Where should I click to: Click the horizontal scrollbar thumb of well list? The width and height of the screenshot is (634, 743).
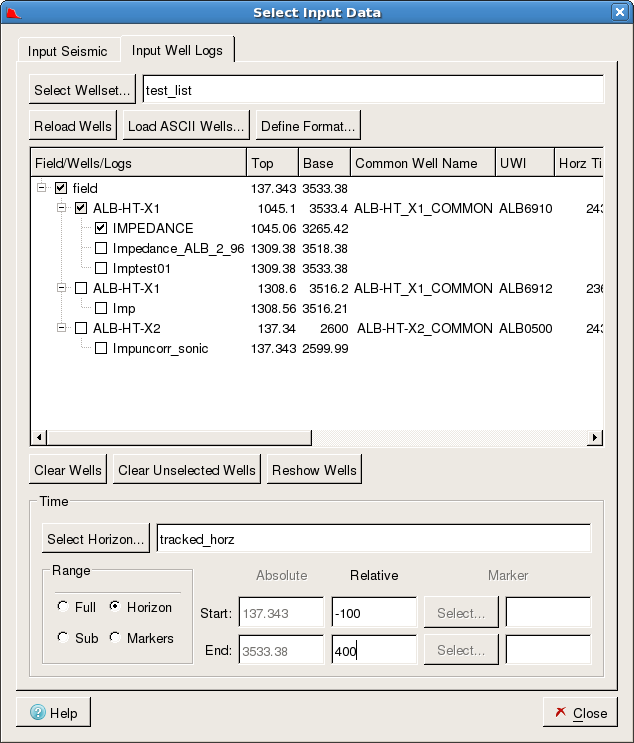(179, 437)
